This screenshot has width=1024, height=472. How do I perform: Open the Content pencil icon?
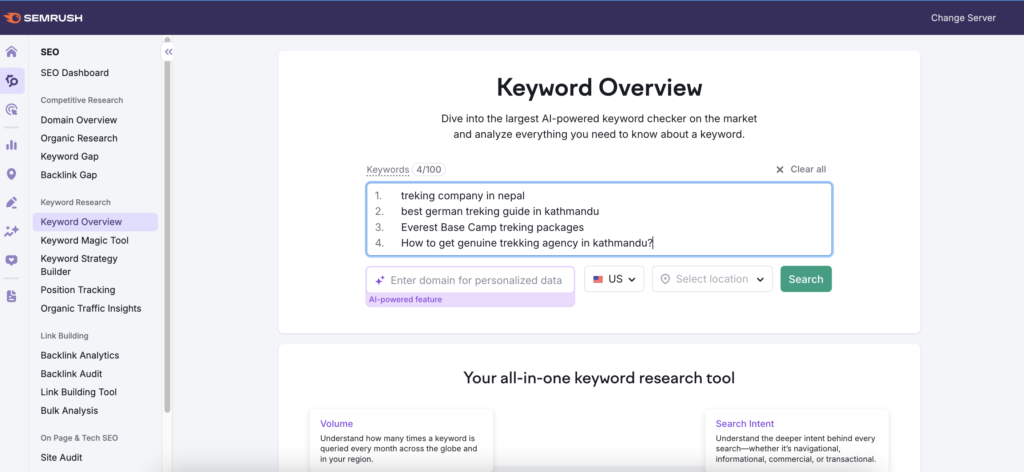[12, 202]
